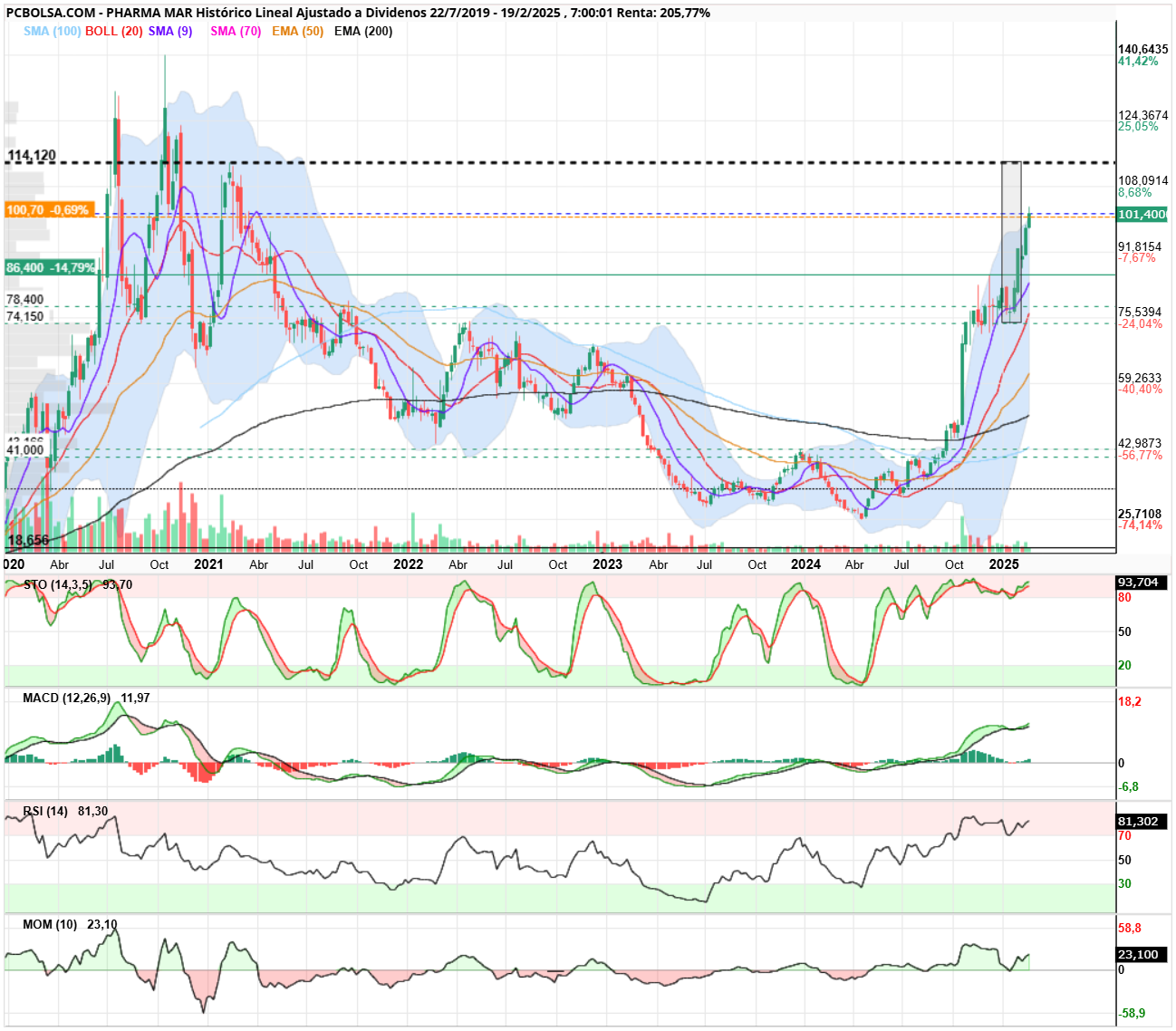This screenshot has height=1031, width=1176.
Task: Click the orange 100,70 -0,69% price tag
Action: [x=49, y=210]
